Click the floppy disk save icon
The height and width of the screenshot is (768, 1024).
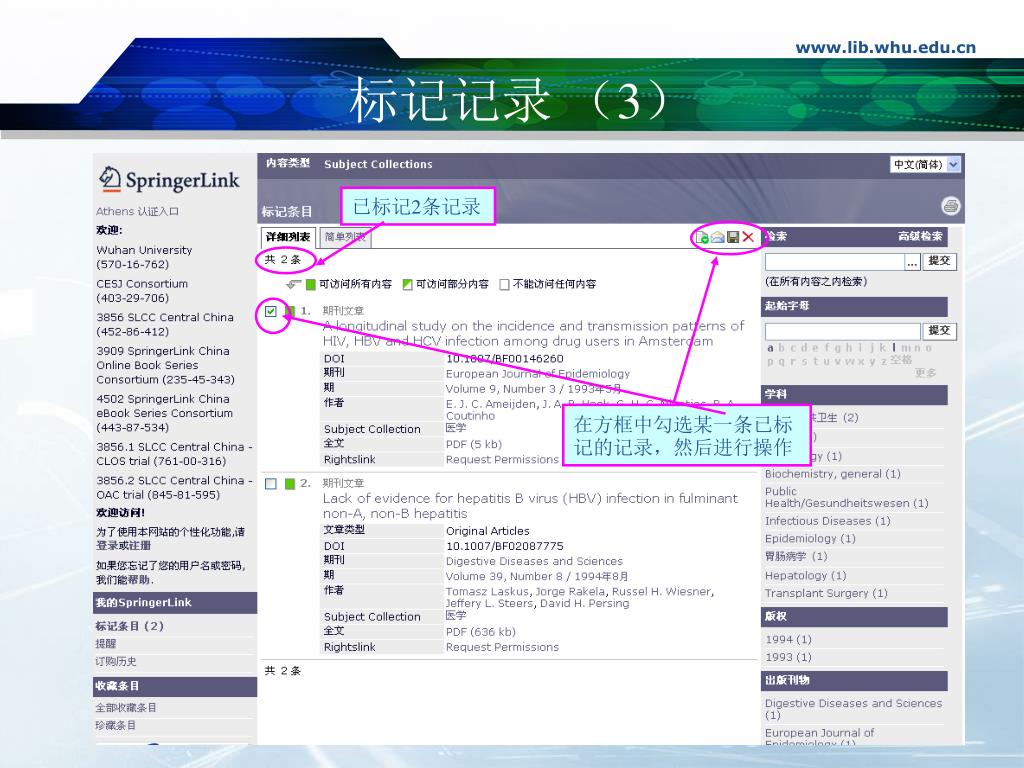(x=733, y=237)
